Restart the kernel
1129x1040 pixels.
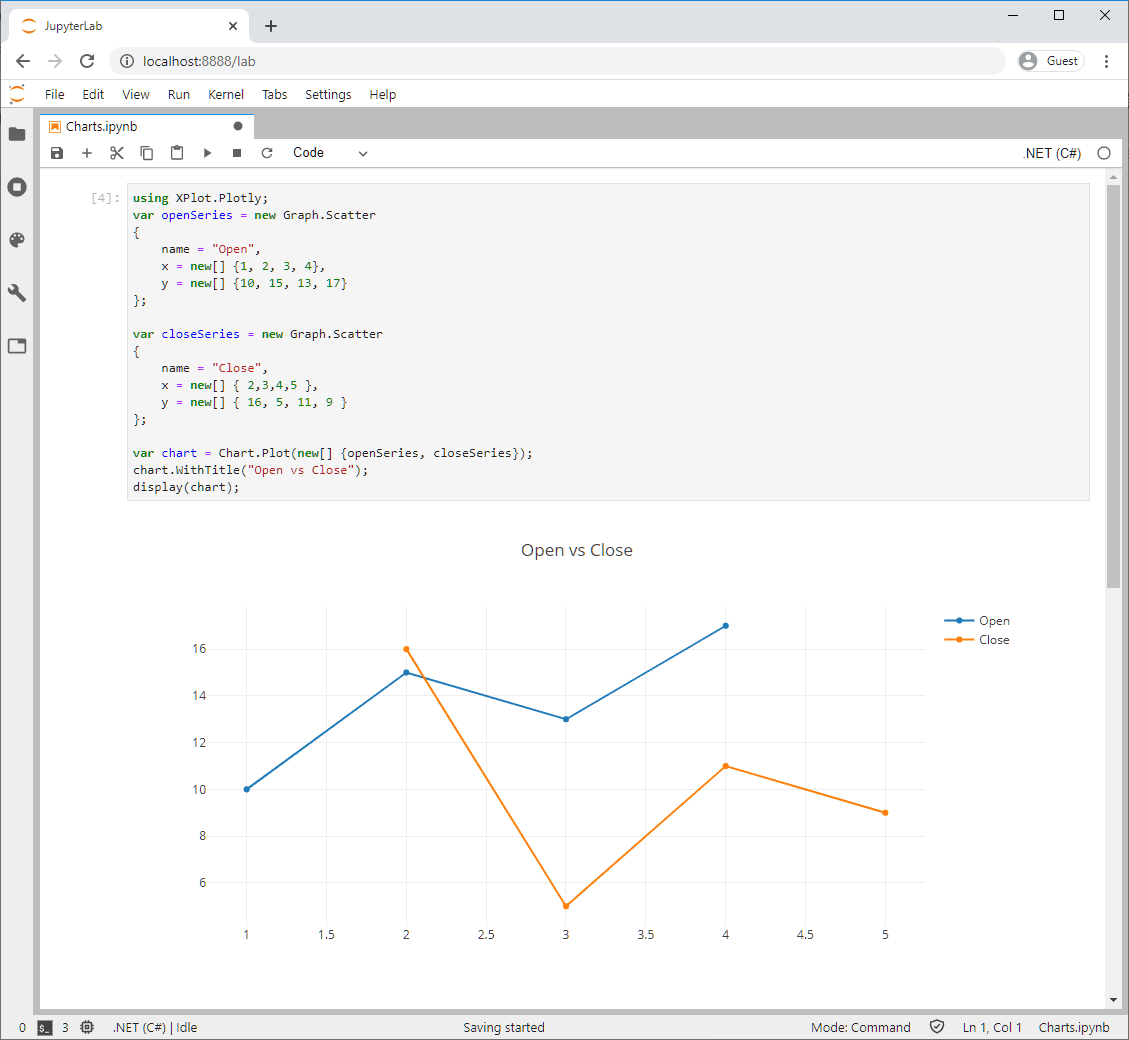(x=267, y=153)
